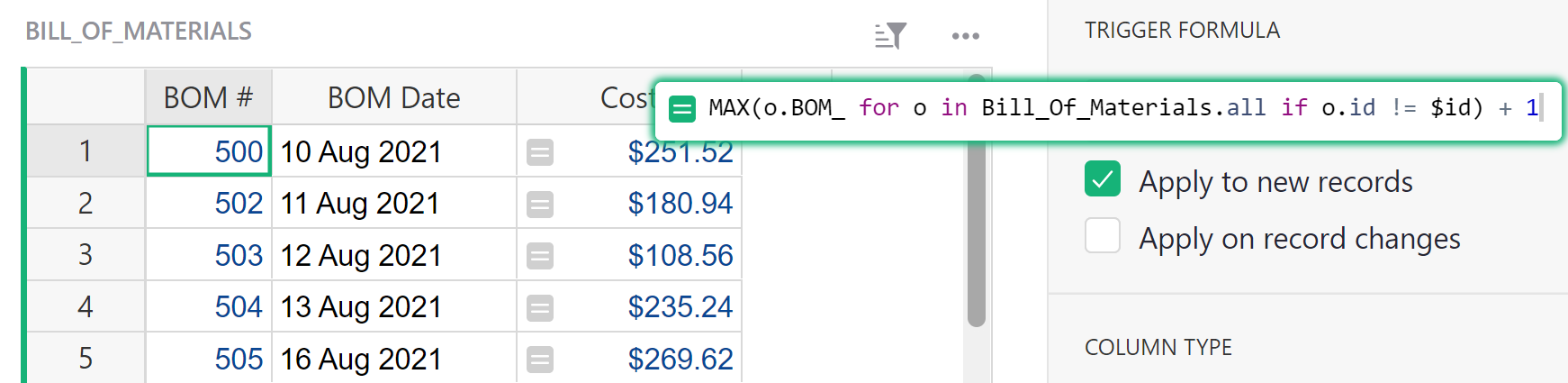
Task: Click the formula icon beside $235.24
Action: coord(540,308)
